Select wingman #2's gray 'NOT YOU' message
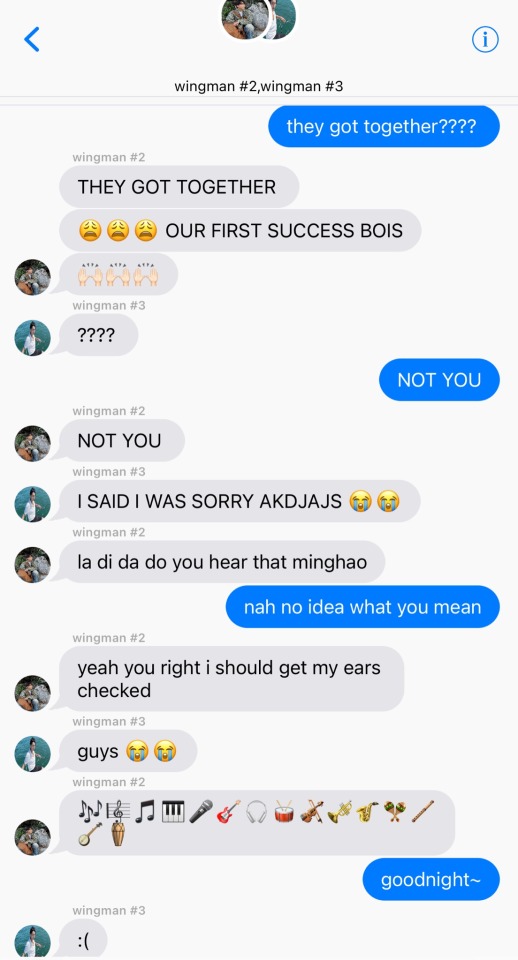Viewport: 518px width, 960px height. (x=122, y=440)
